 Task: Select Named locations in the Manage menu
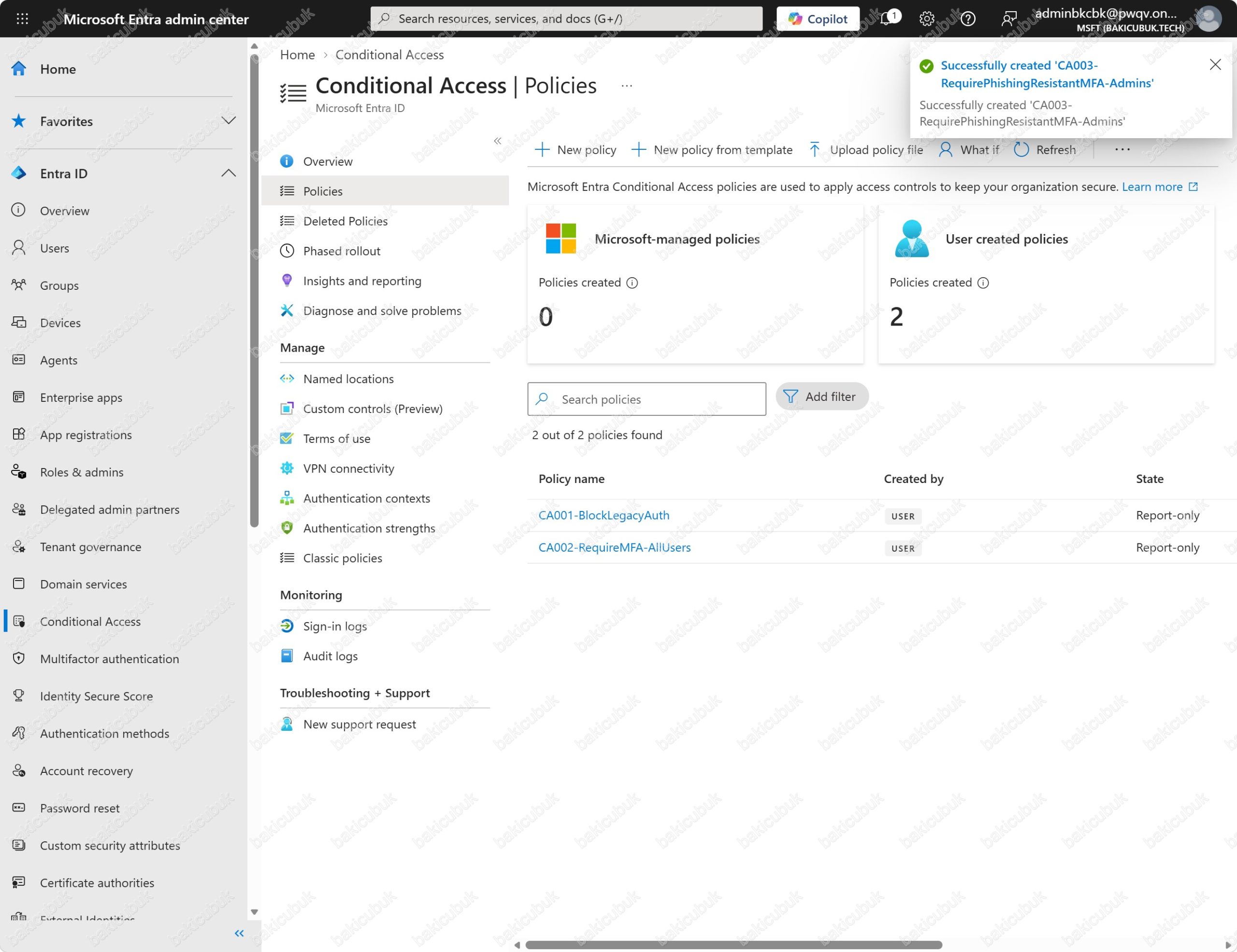coord(348,379)
